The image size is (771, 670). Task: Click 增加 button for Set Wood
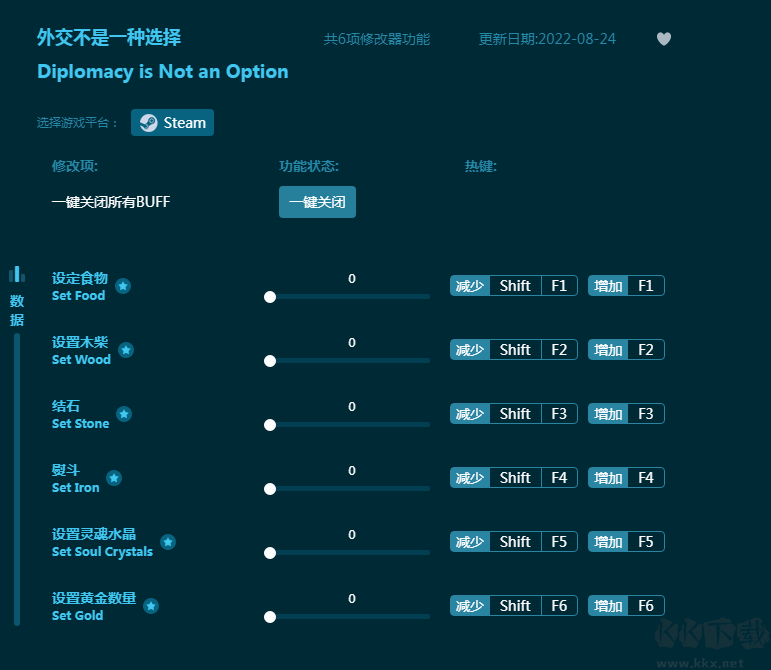[x=608, y=350]
